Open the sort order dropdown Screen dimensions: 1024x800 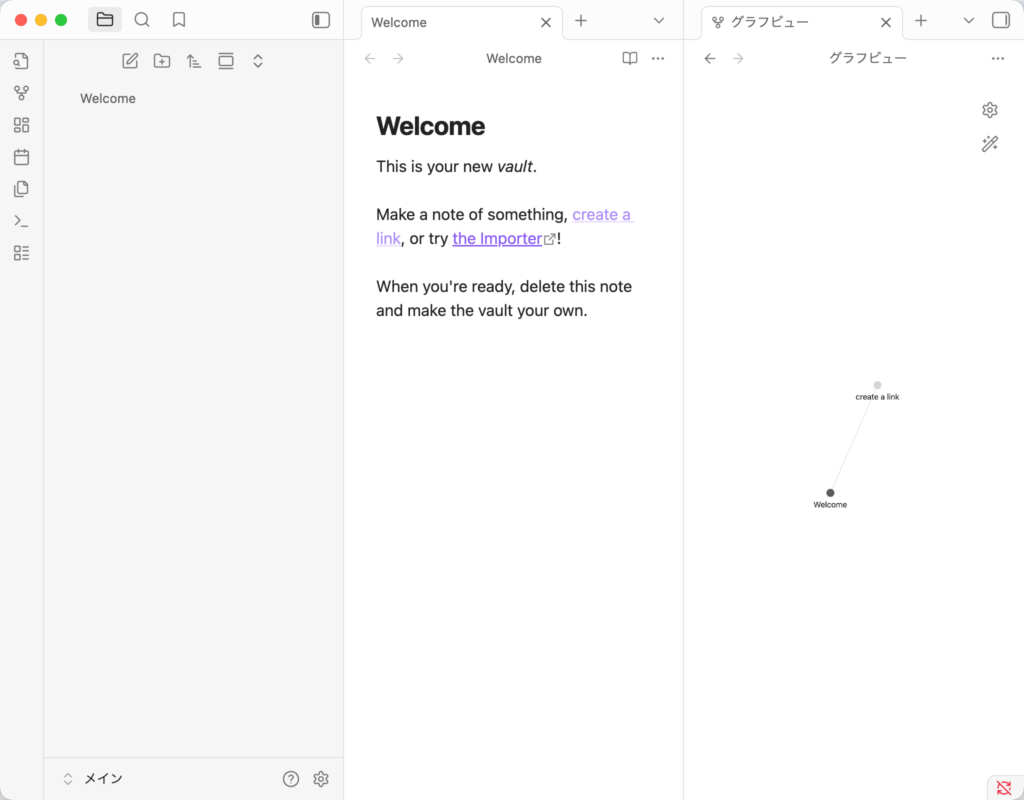194,61
